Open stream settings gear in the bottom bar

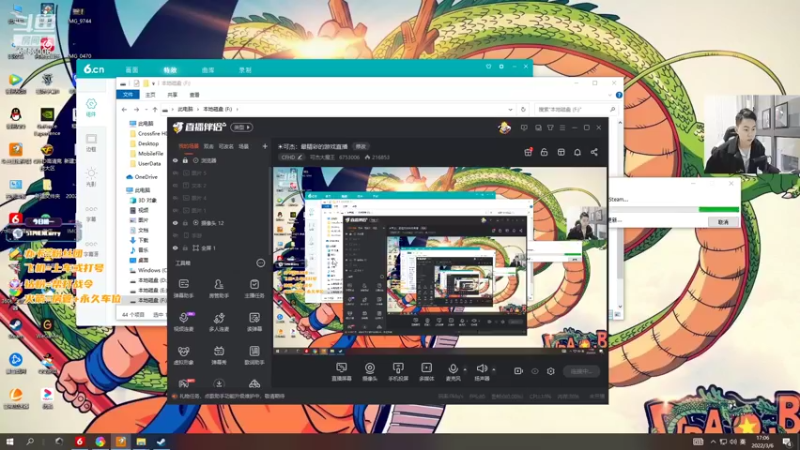click(551, 371)
